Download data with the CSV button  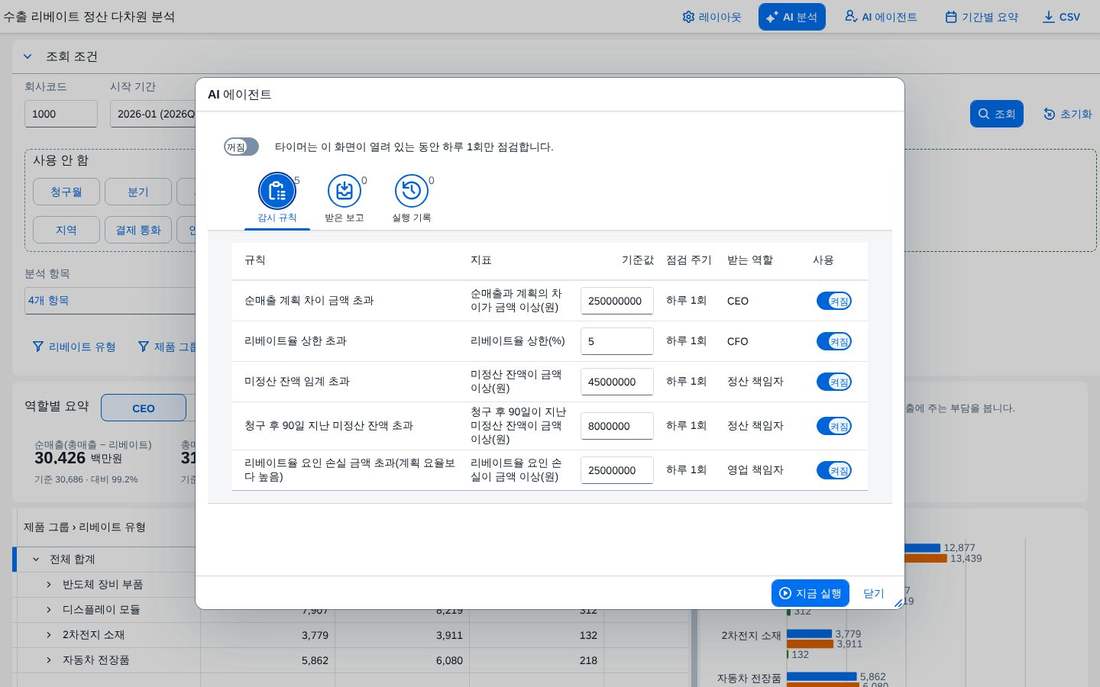tap(1061, 17)
